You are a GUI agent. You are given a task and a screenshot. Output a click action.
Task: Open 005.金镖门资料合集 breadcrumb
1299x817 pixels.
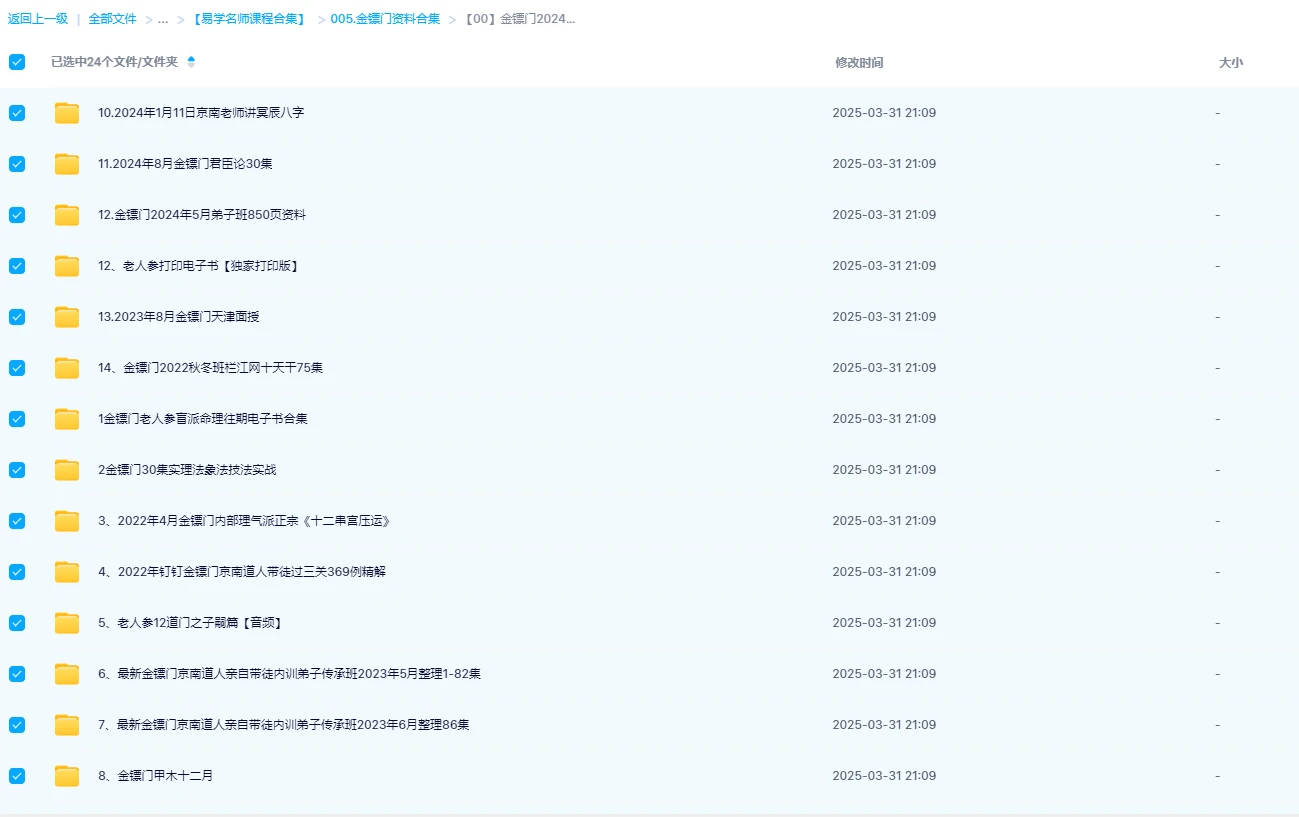point(385,19)
